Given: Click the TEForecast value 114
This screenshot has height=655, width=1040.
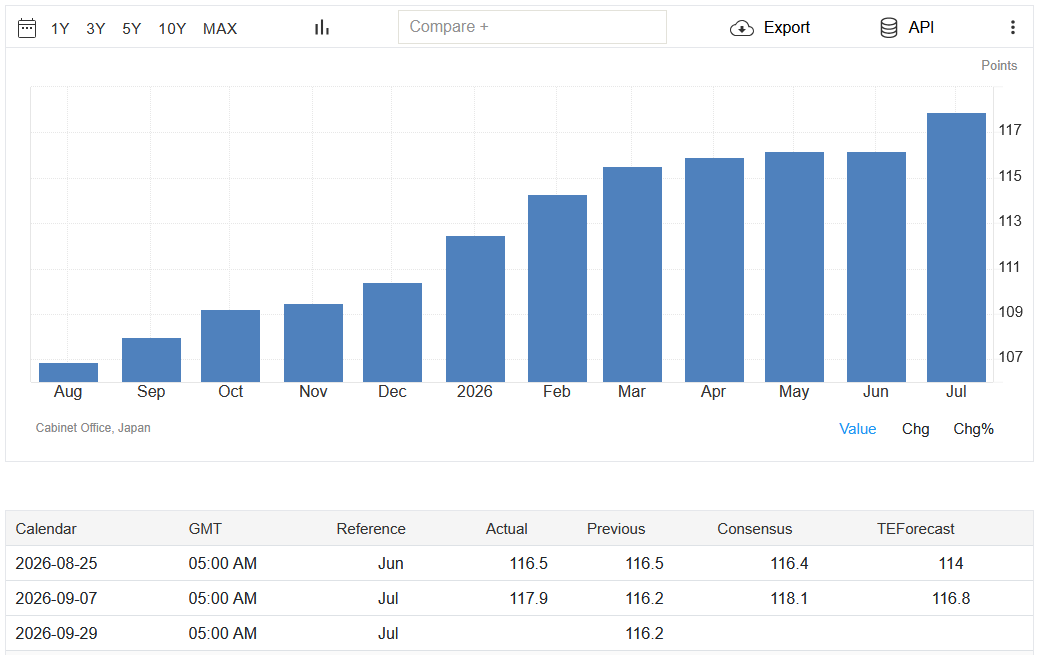Looking at the screenshot, I should [950, 564].
